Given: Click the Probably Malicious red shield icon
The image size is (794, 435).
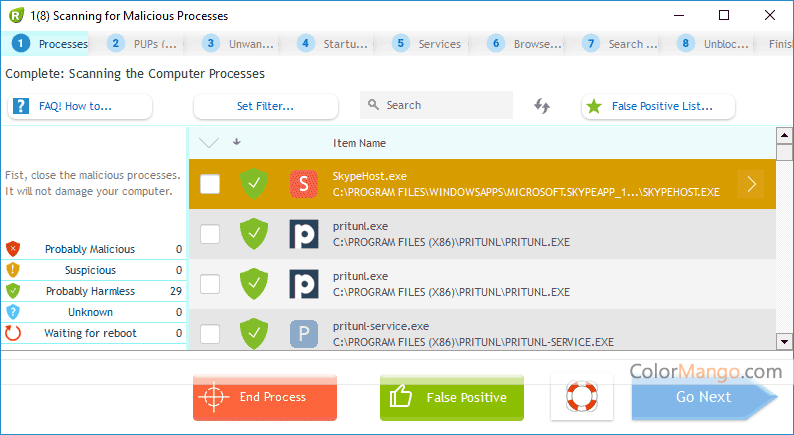Looking at the screenshot, I should coord(13,249).
